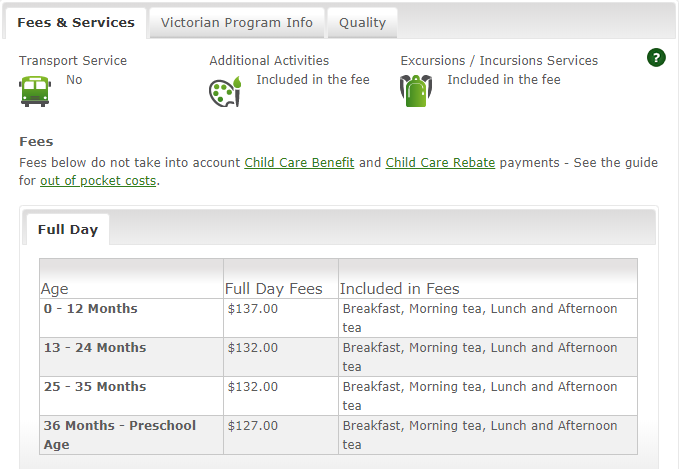Click the 25 - 35 Months row label
The width and height of the screenshot is (679, 469).
95,386
